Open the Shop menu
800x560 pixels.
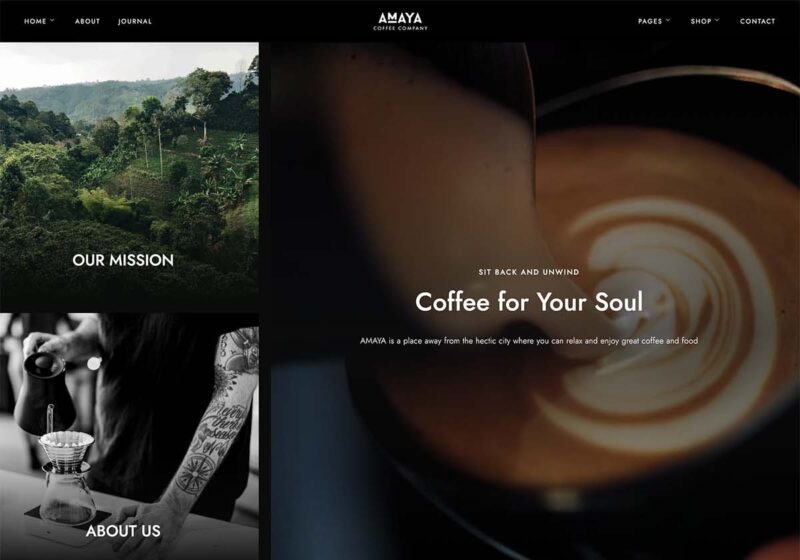coord(701,21)
